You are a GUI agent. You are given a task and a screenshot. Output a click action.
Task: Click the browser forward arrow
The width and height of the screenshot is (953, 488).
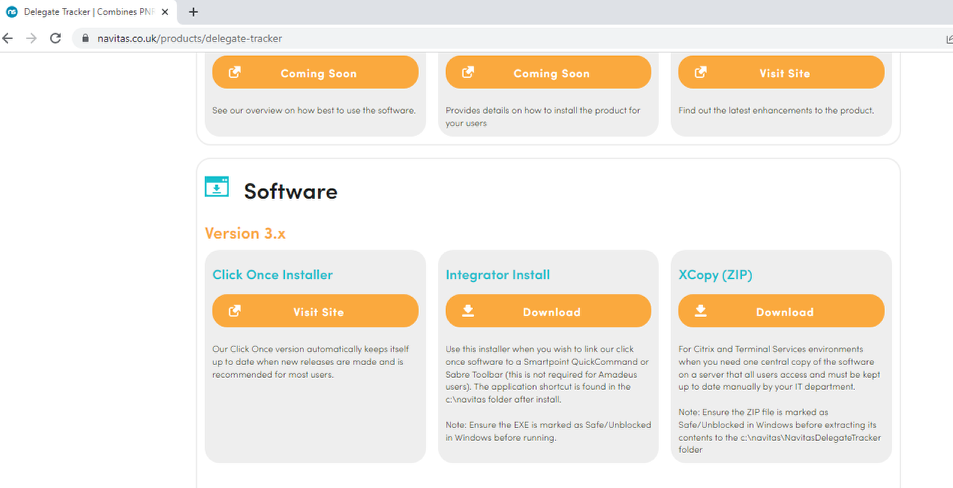pyautogui.click(x=32, y=38)
